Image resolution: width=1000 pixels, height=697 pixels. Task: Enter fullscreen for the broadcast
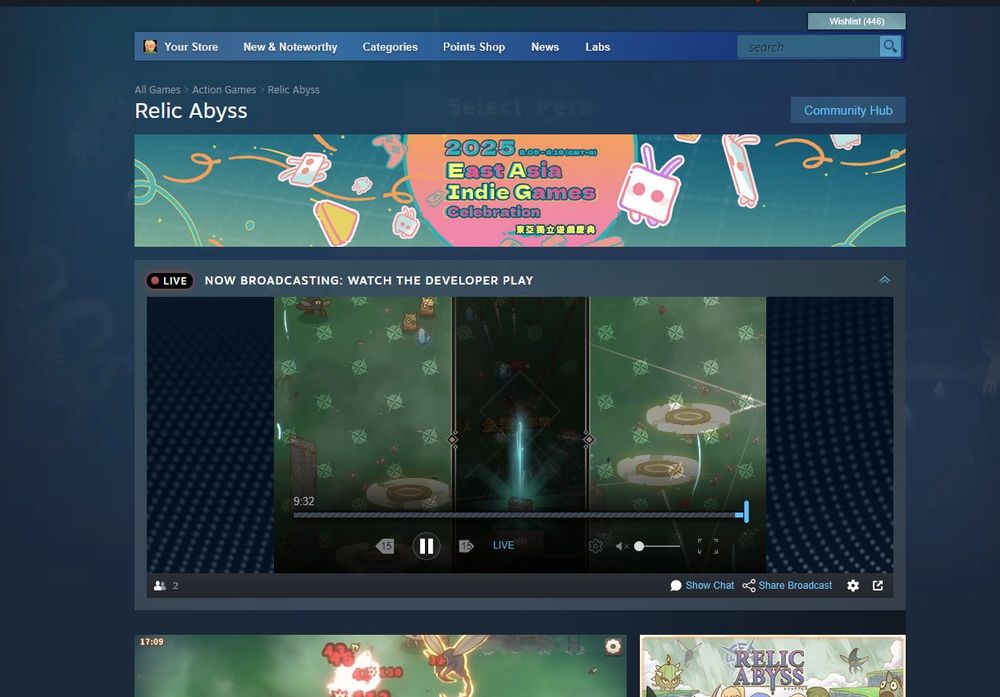click(708, 546)
